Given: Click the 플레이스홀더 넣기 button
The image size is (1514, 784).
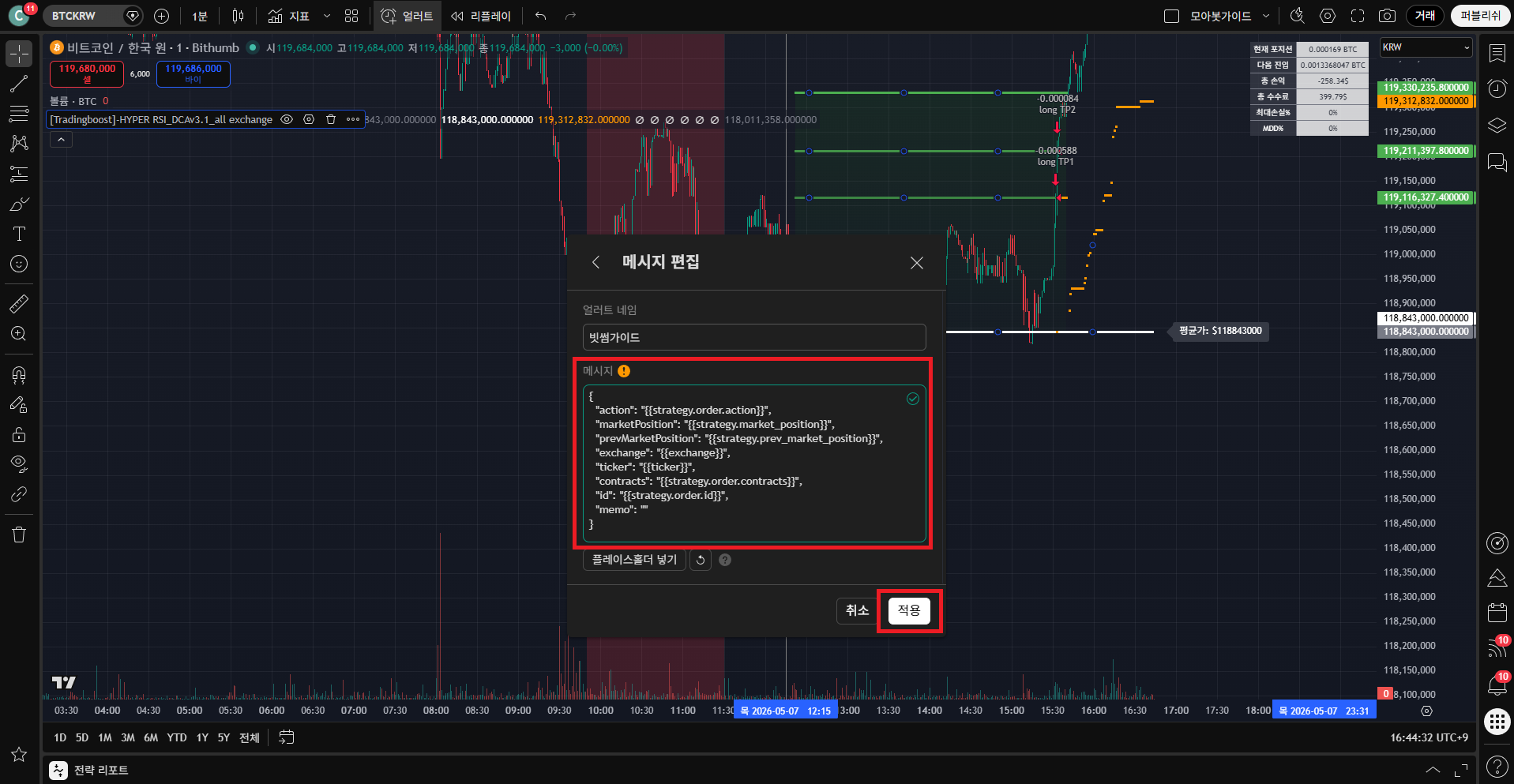Looking at the screenshot, I should click(634, 560).
